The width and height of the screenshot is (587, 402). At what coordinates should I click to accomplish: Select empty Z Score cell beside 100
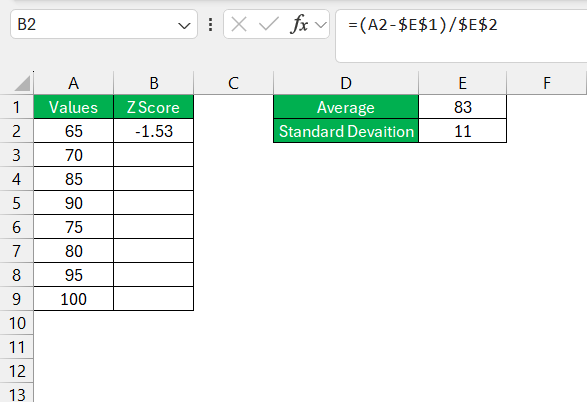(153, 299)
